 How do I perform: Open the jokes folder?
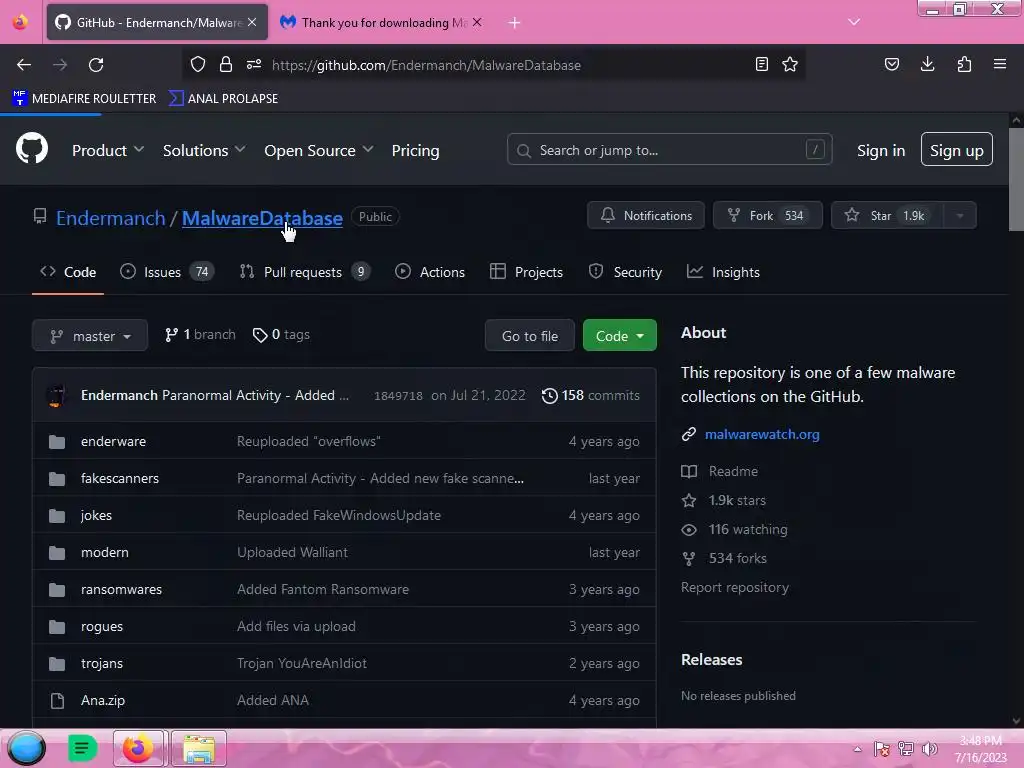pos(97,515)
